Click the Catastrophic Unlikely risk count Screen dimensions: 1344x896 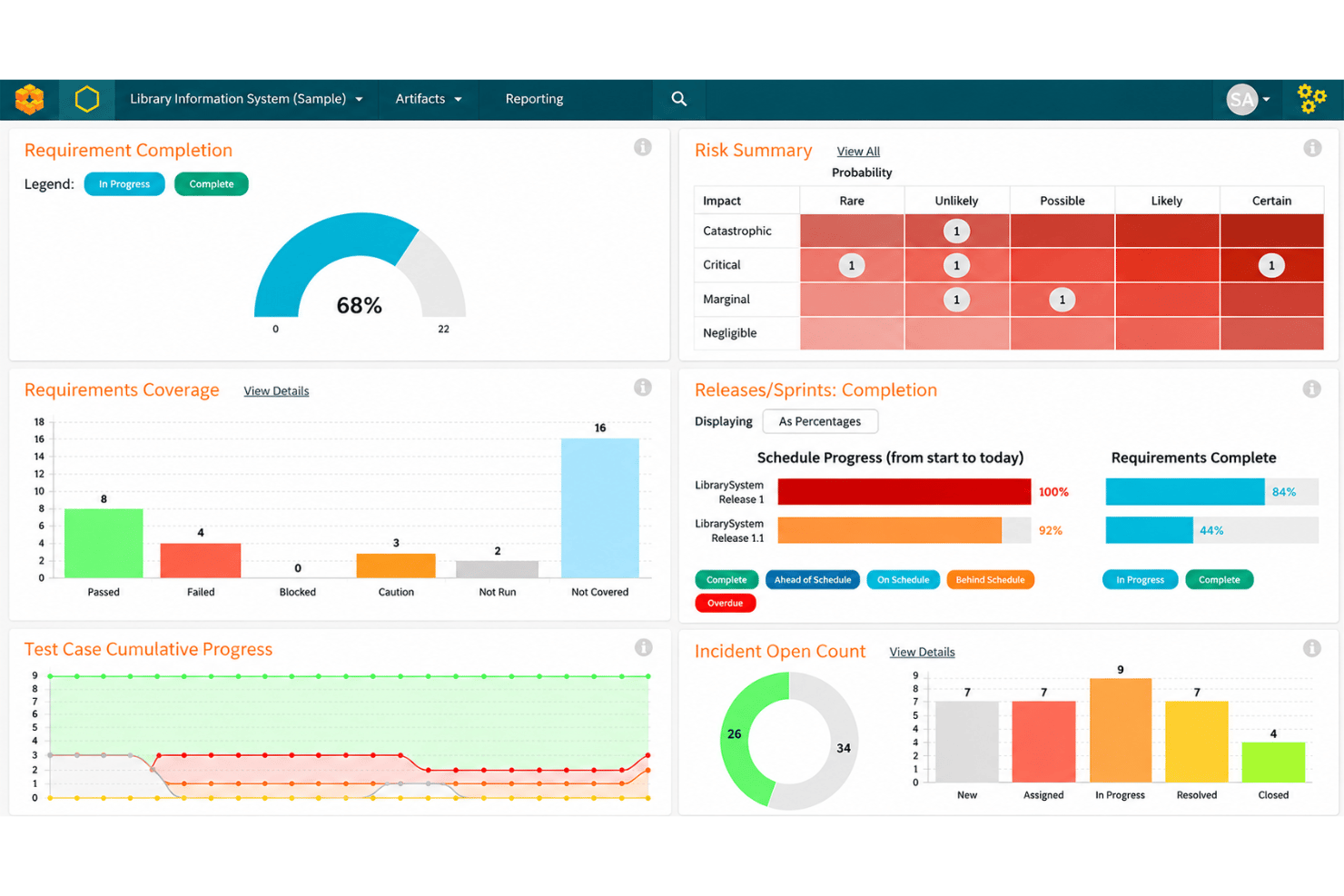point(956,231)
